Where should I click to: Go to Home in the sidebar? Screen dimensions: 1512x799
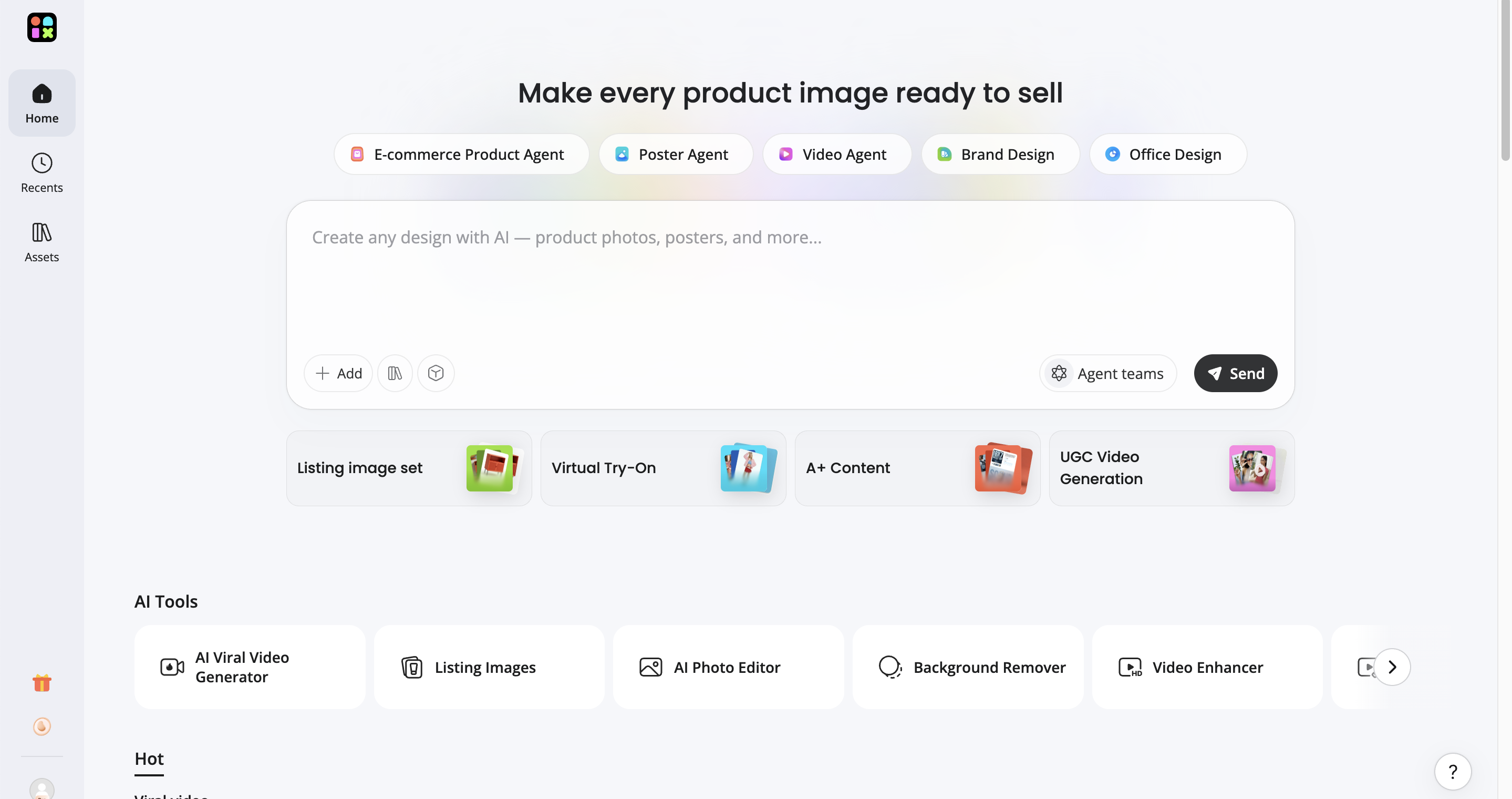pos(42,104)
